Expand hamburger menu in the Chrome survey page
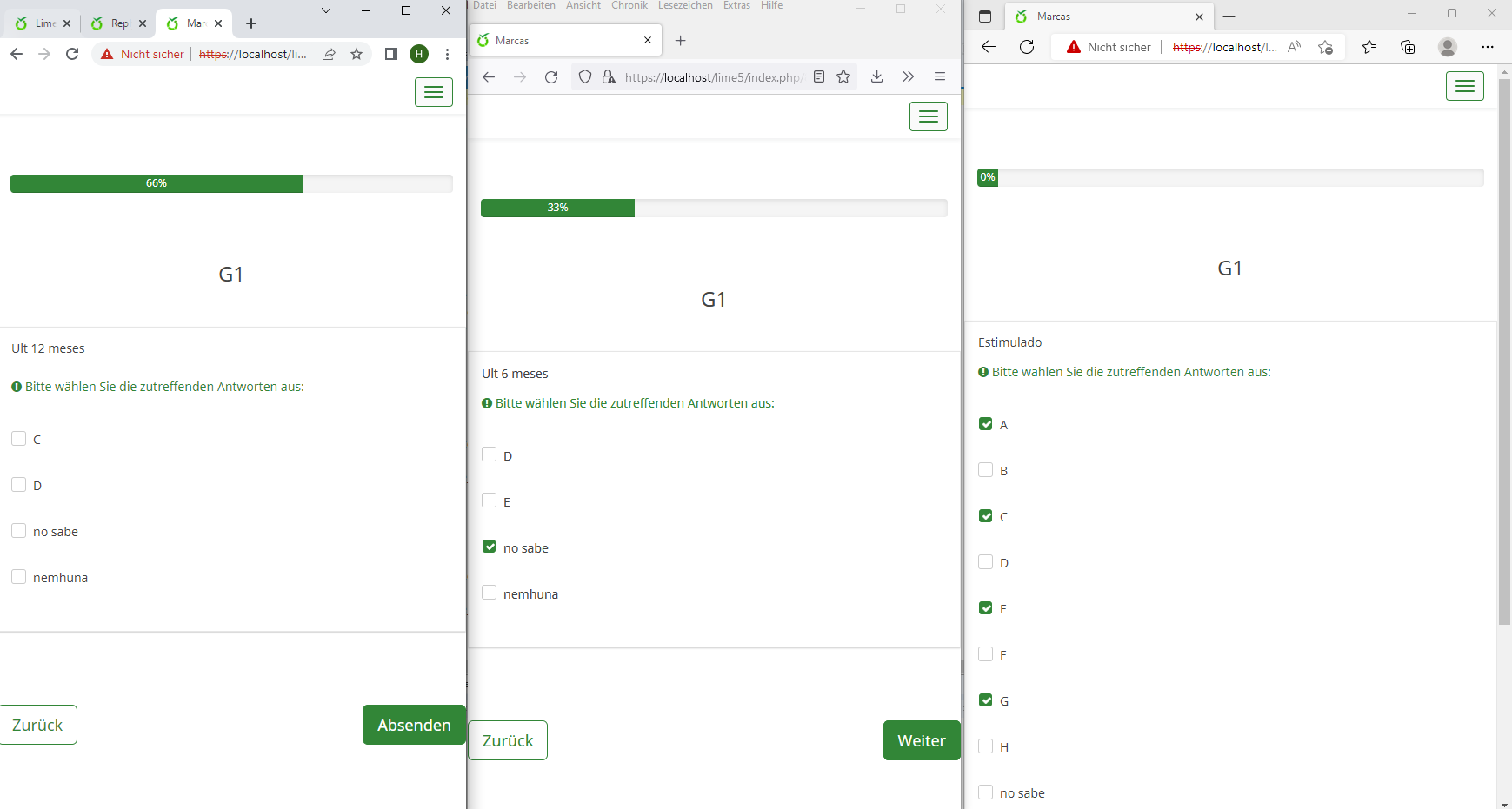 tap(433, 92)
